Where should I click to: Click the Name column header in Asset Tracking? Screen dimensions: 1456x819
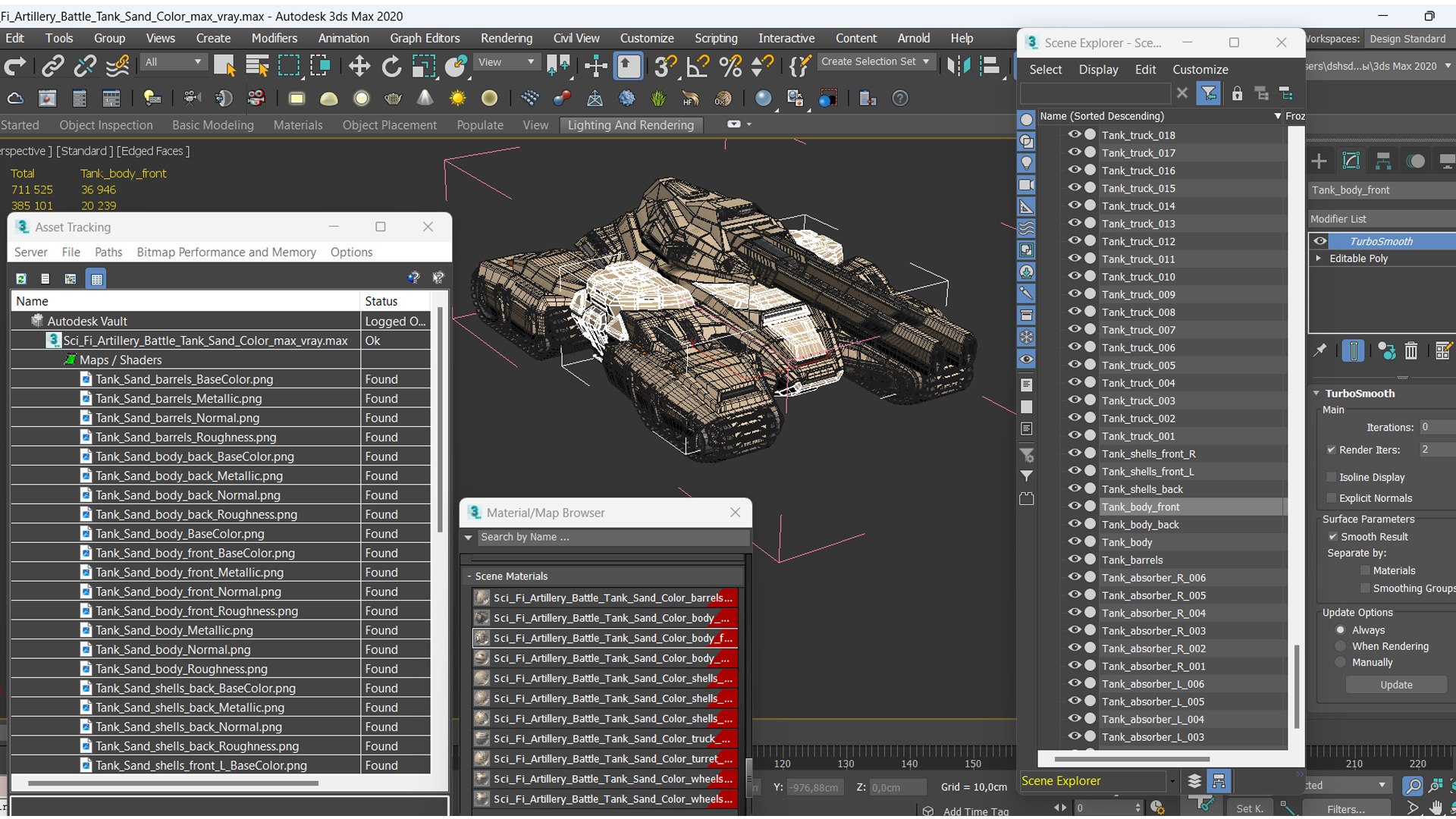coord(185,301)
